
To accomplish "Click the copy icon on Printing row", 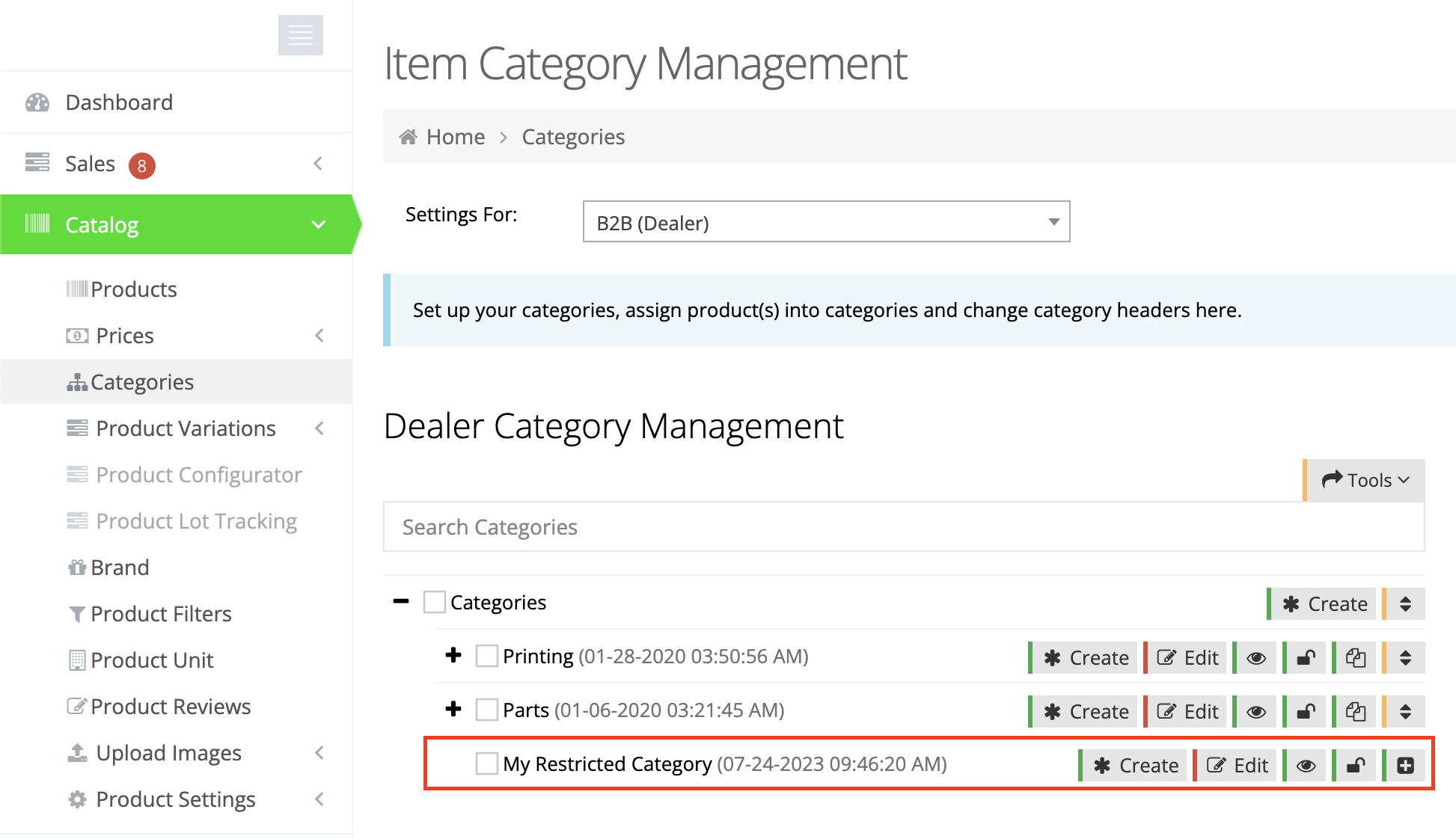I will 1355,658.
